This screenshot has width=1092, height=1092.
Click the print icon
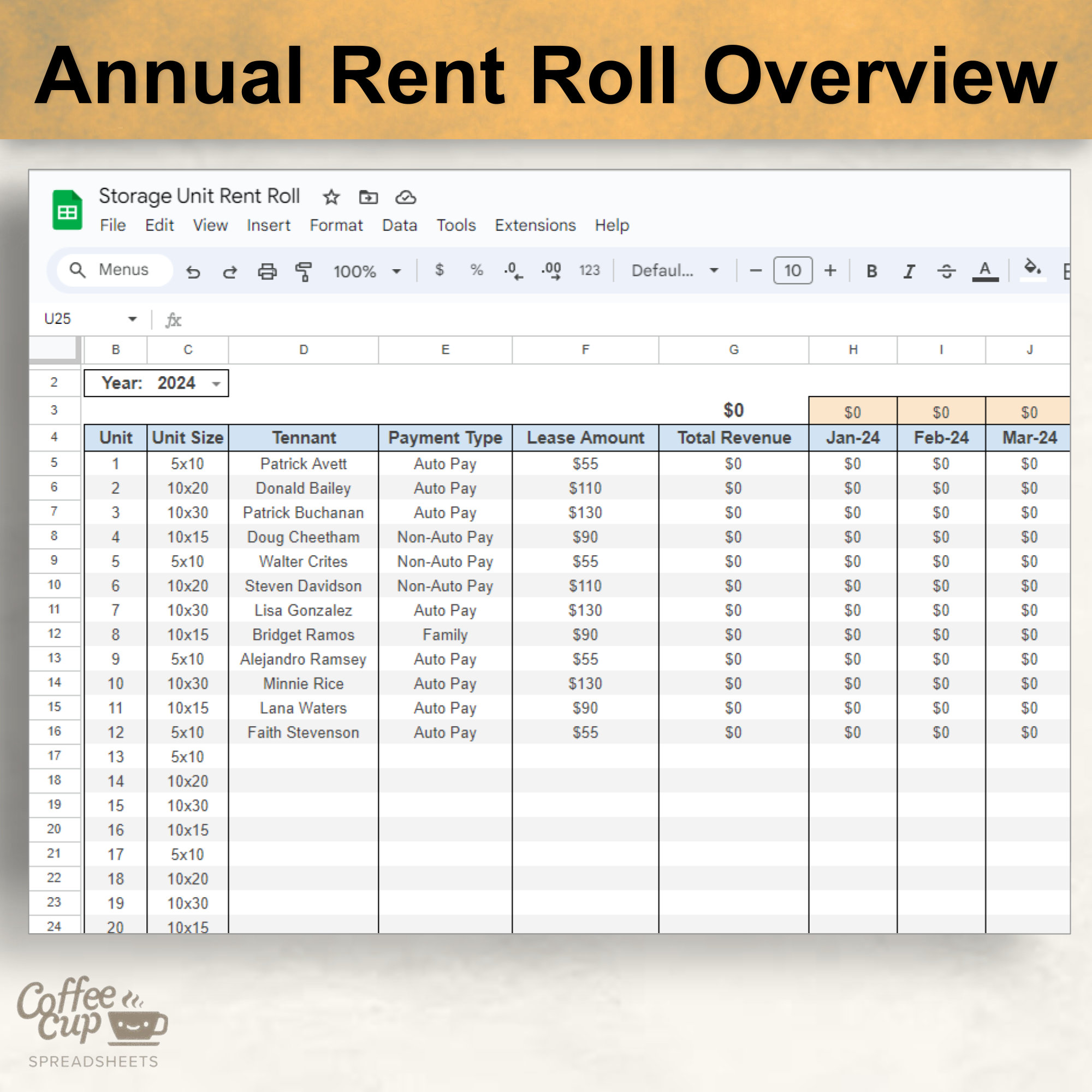[267, 272]
